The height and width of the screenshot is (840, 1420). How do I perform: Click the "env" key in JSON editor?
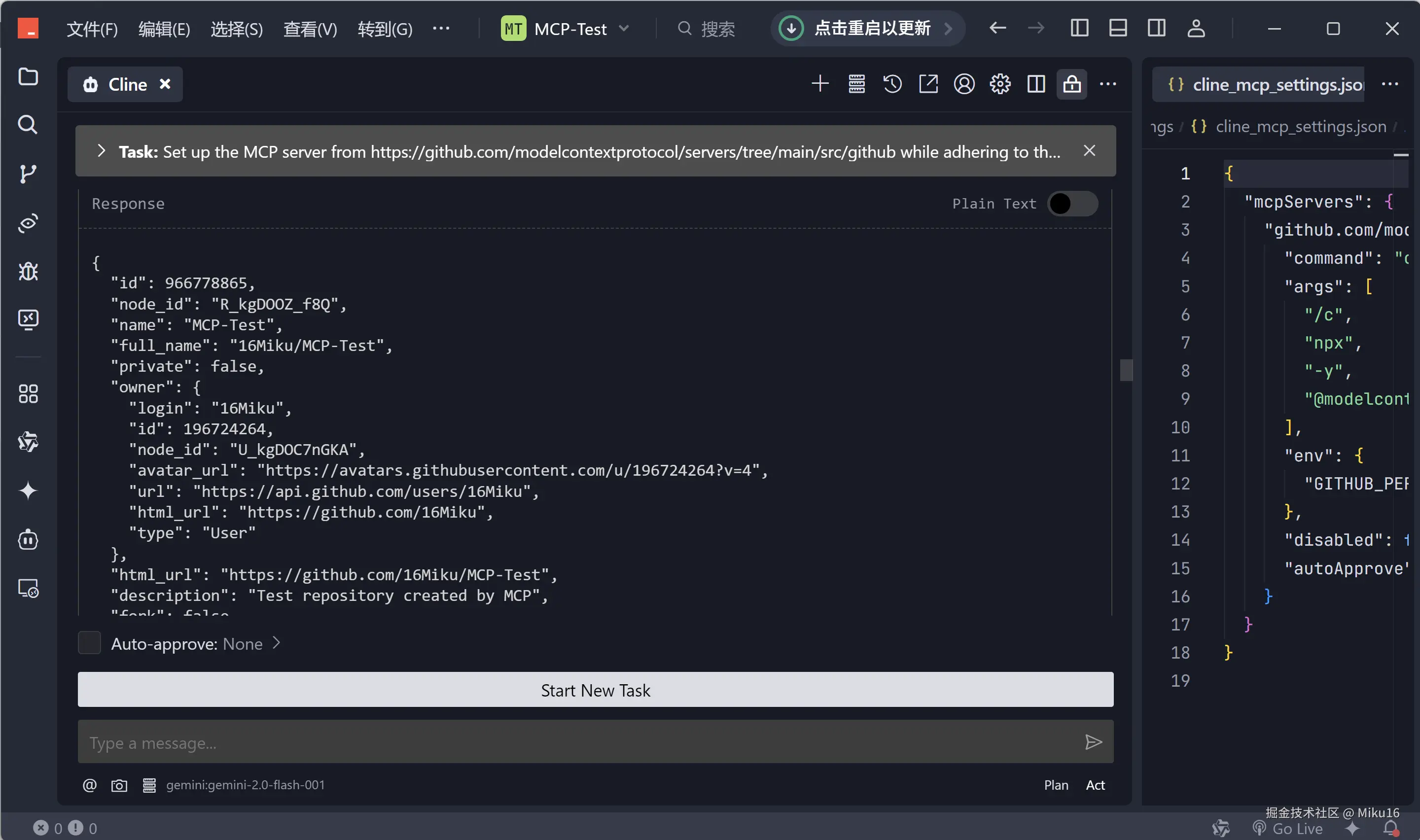click(1309, 455)
